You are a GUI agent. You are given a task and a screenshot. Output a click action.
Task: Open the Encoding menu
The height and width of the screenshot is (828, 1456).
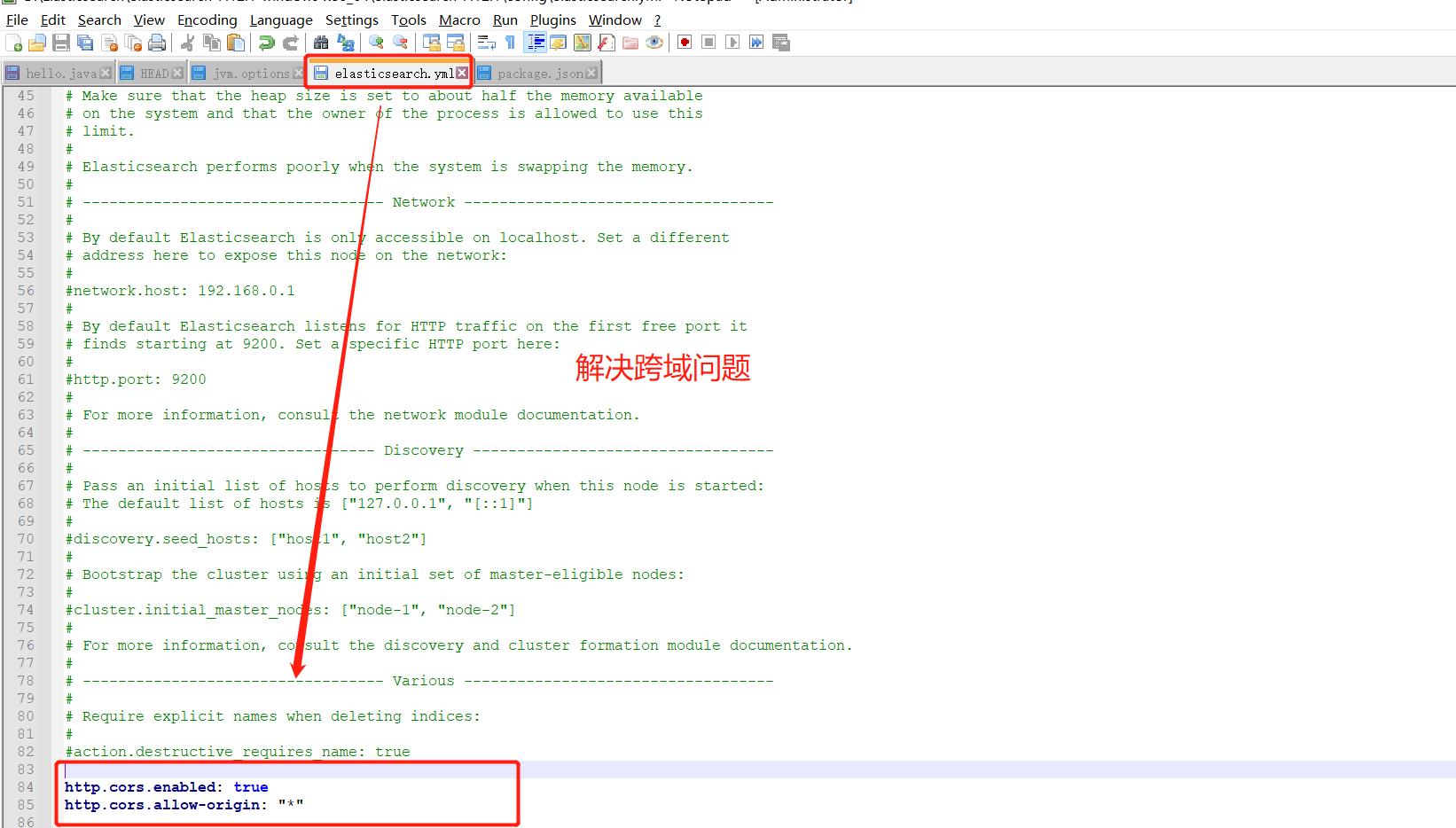pyautogui.click(x=207, y=20)
